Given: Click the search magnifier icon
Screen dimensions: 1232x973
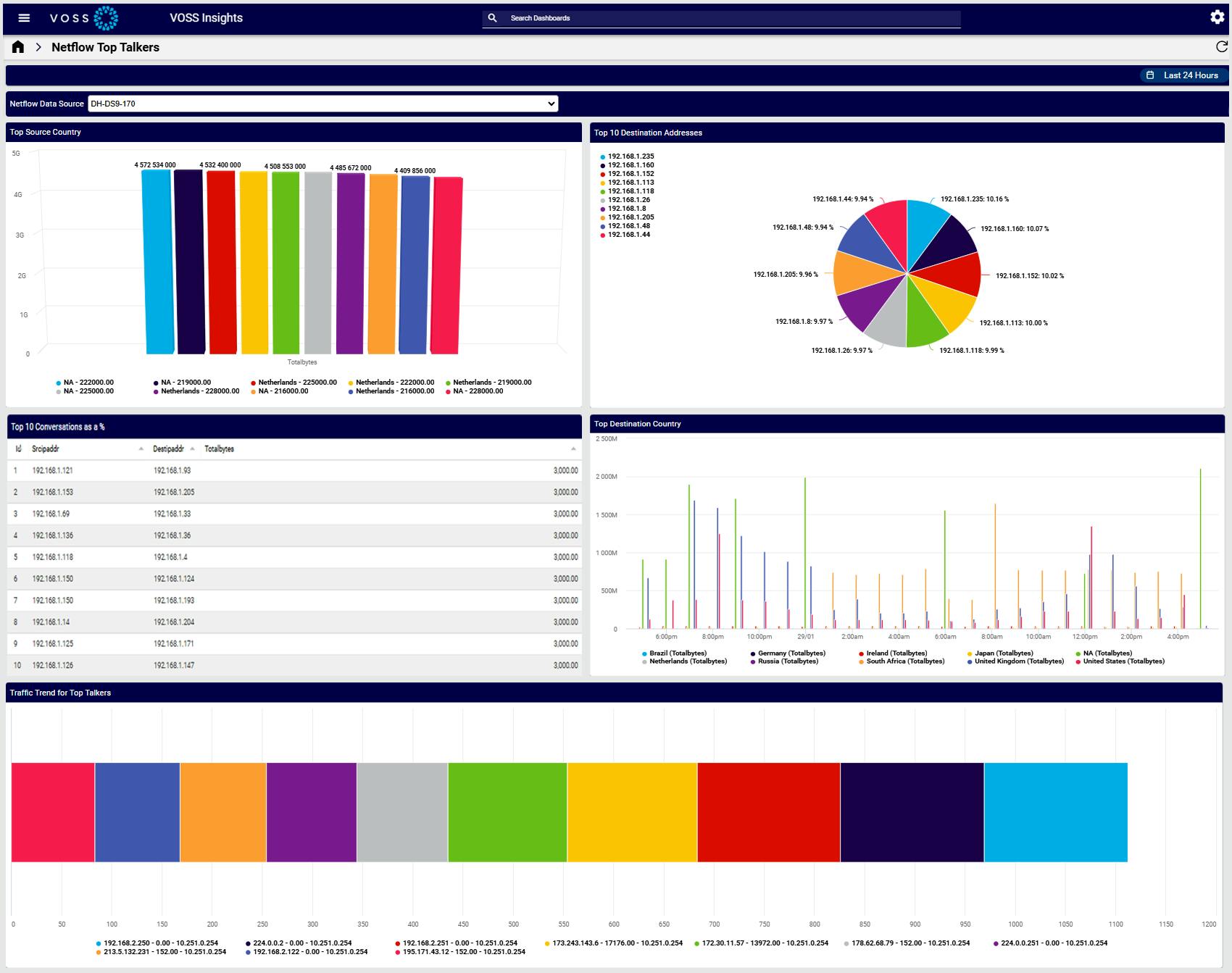Looking at the screenshot, I should click(493, 18).
